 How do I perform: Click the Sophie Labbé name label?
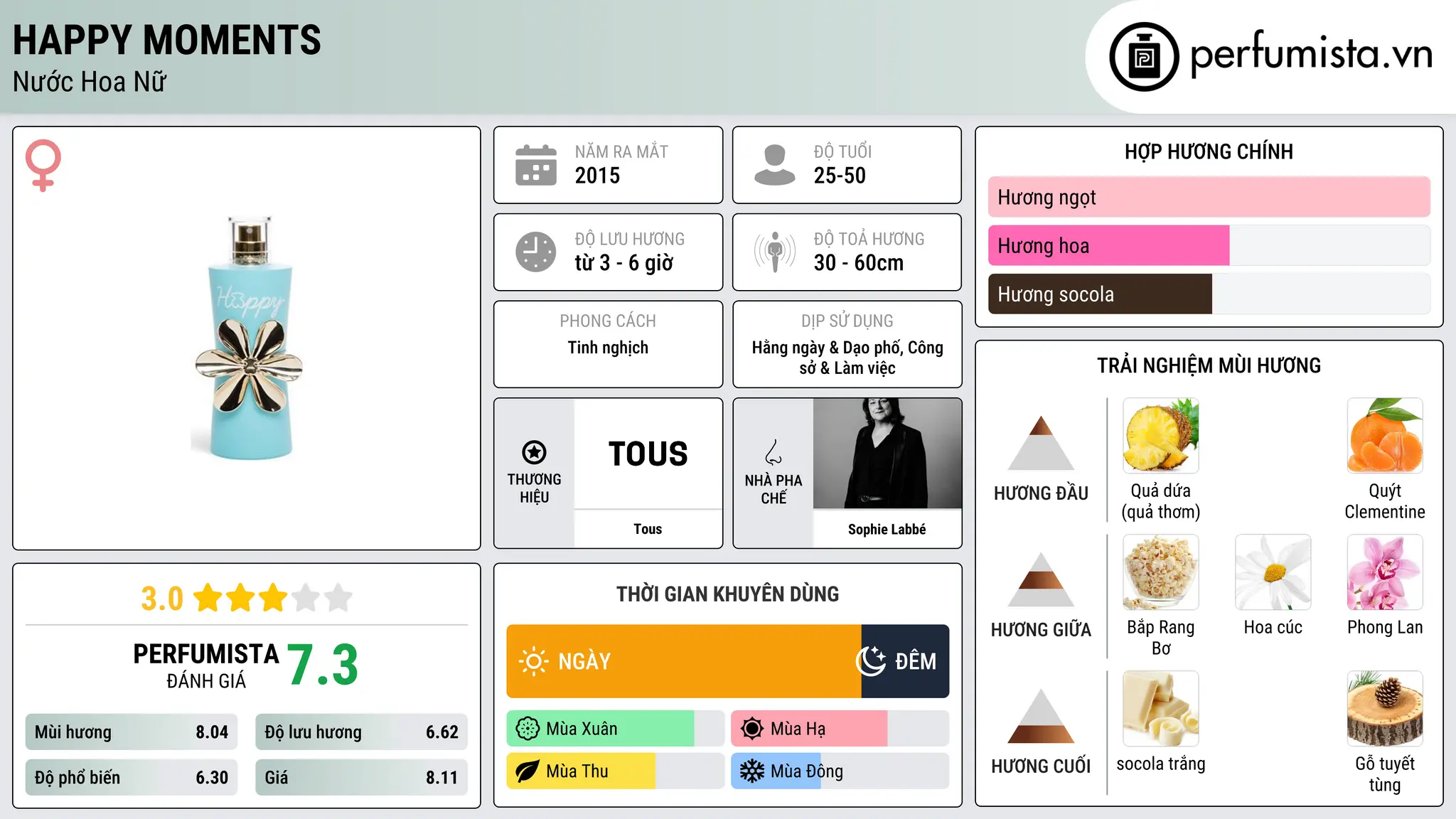tap(887, 529)
